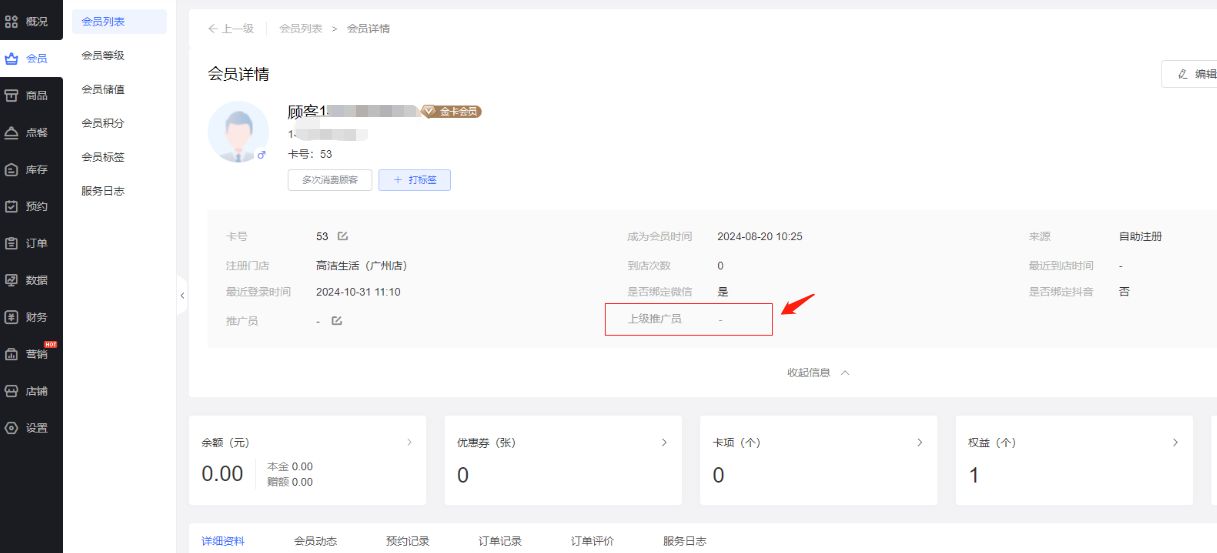Click the 打标签 add tag button

tap(414, 180)
